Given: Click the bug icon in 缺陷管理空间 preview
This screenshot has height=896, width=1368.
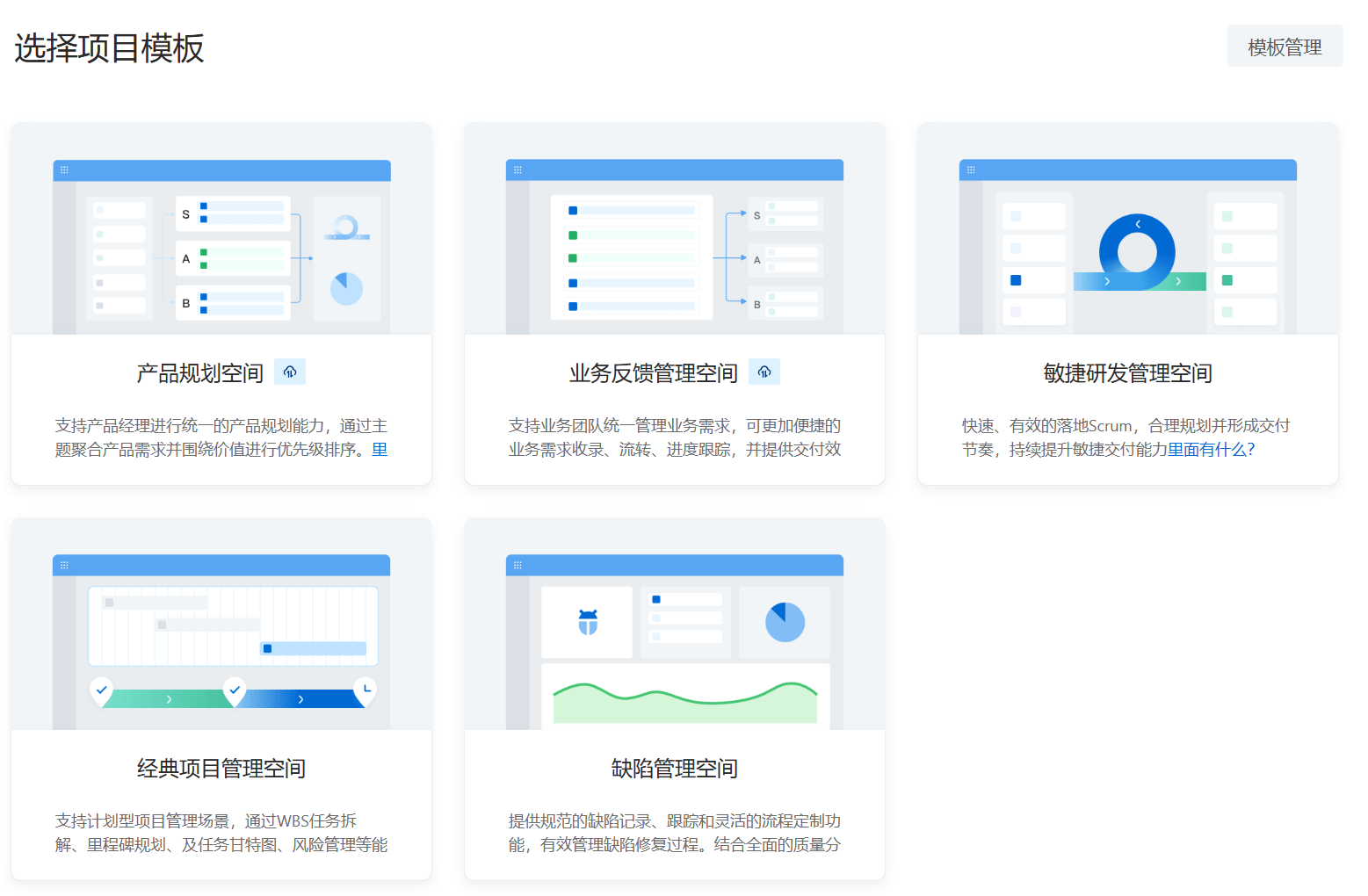Looking at the screenshot, I should tap(586, 621).
